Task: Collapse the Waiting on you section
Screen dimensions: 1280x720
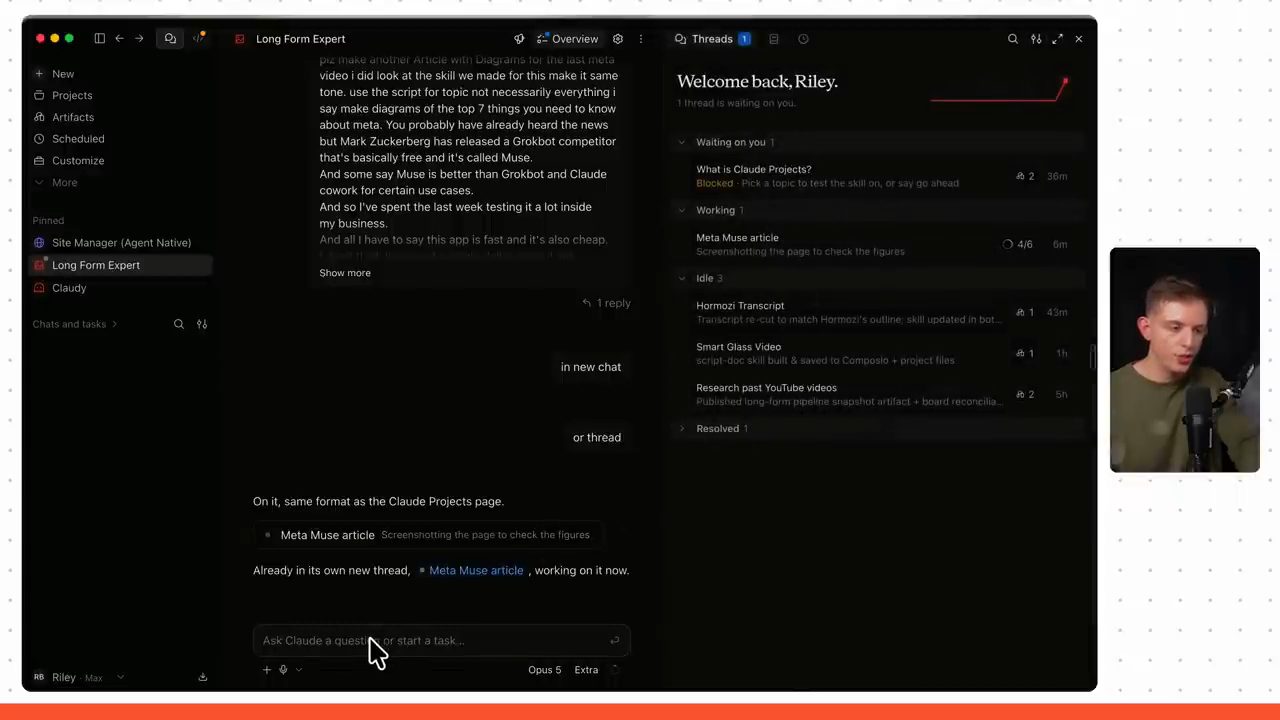Action: pyautogui.click(x=682, y=142)
